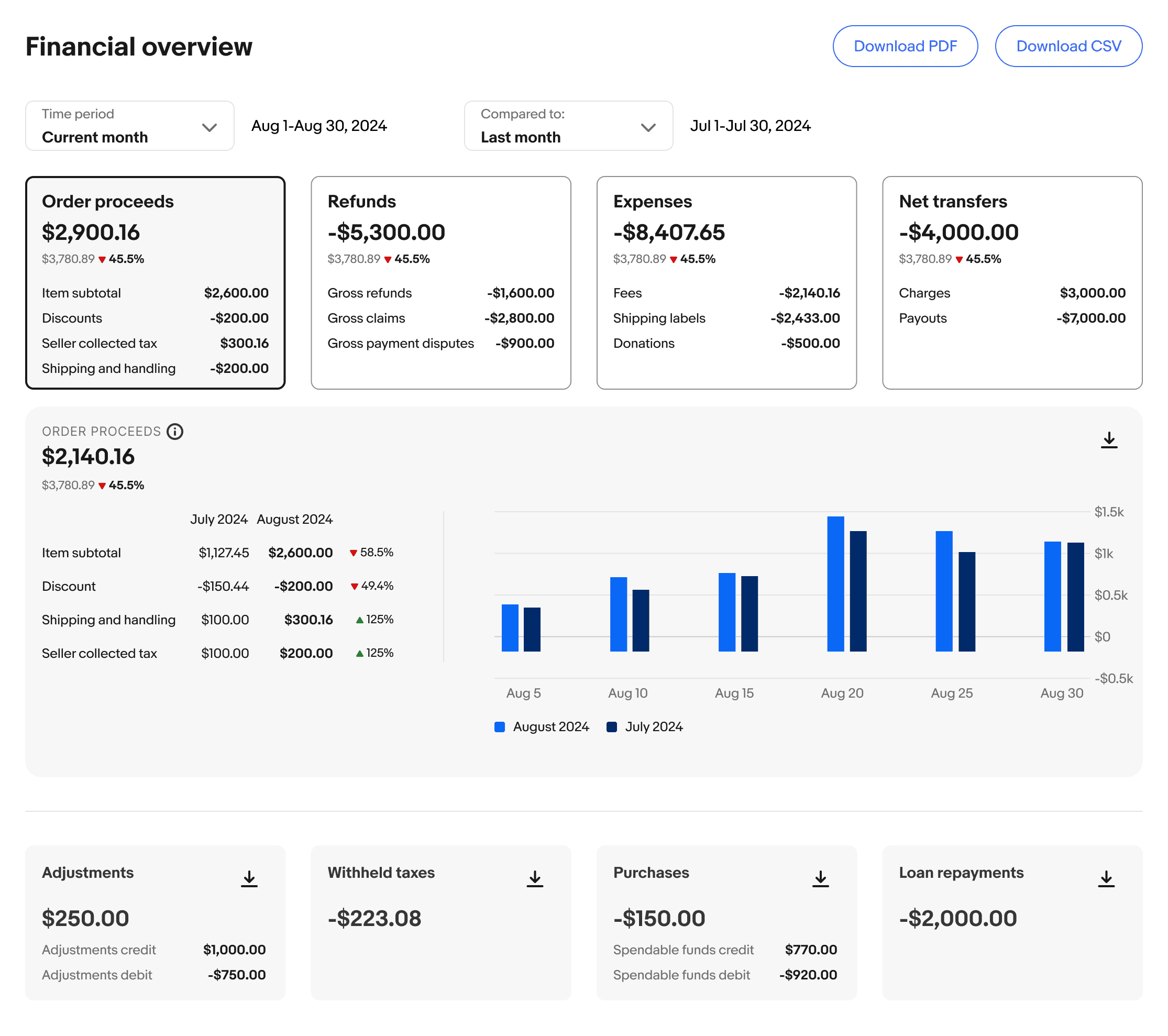Click the Adjustments download icon

tap(249, 878)
